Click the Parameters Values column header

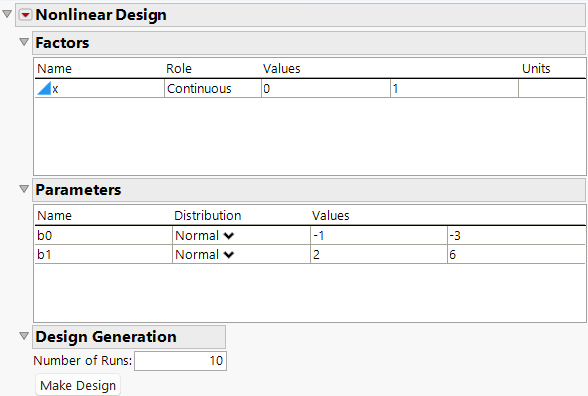[x=330, y=216]
